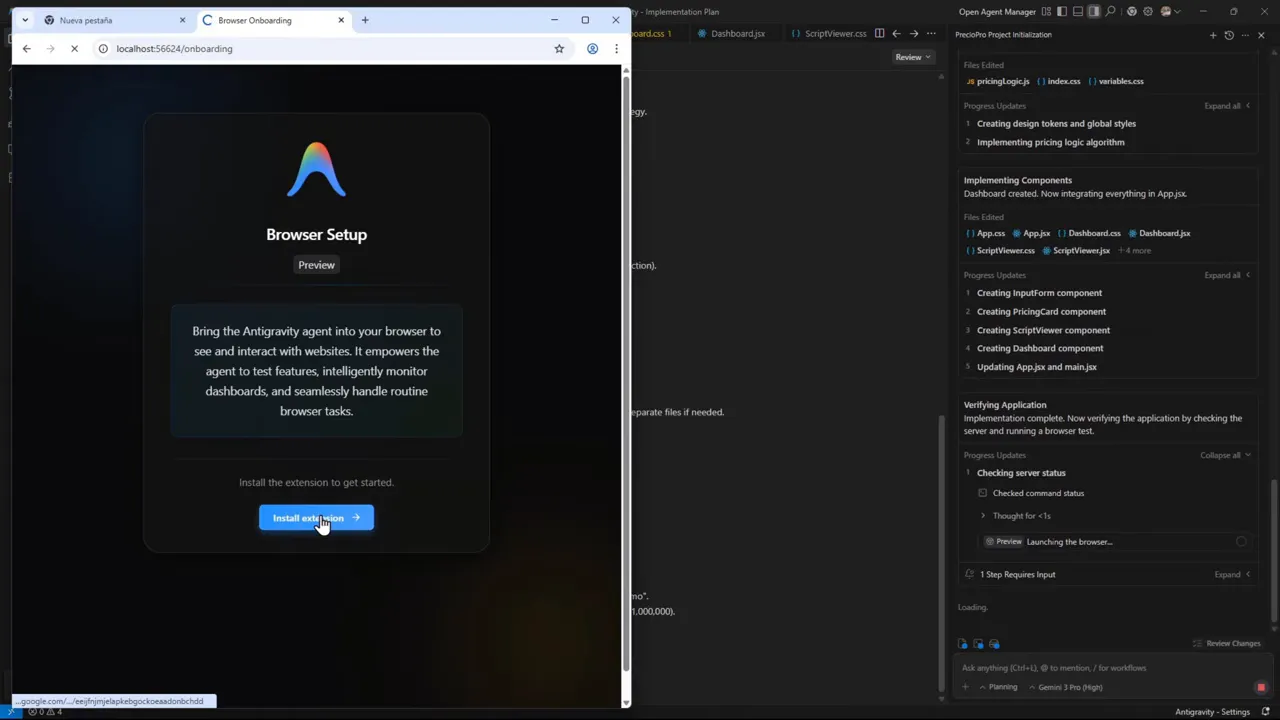Click the new conversation plus in Agent Manager
Viewport: 1280px width, 720px height.
coord(1213,35)
